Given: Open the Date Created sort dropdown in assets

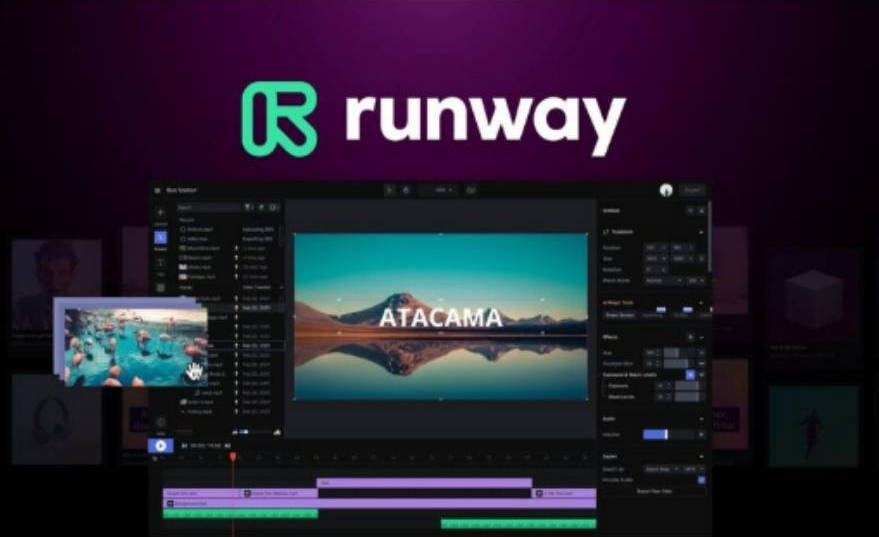Looking at the screenshot, I should coord(262,287).
